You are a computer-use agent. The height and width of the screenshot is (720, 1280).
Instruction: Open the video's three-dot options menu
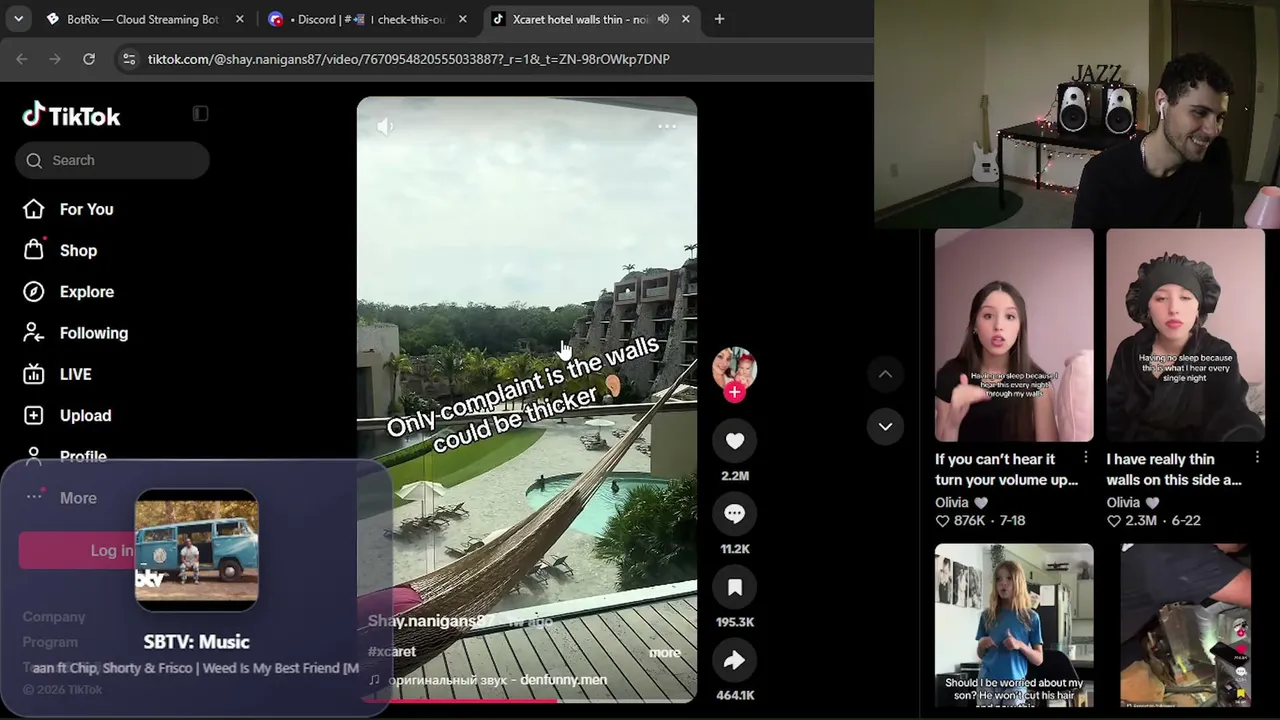click(x=667, y=127)
